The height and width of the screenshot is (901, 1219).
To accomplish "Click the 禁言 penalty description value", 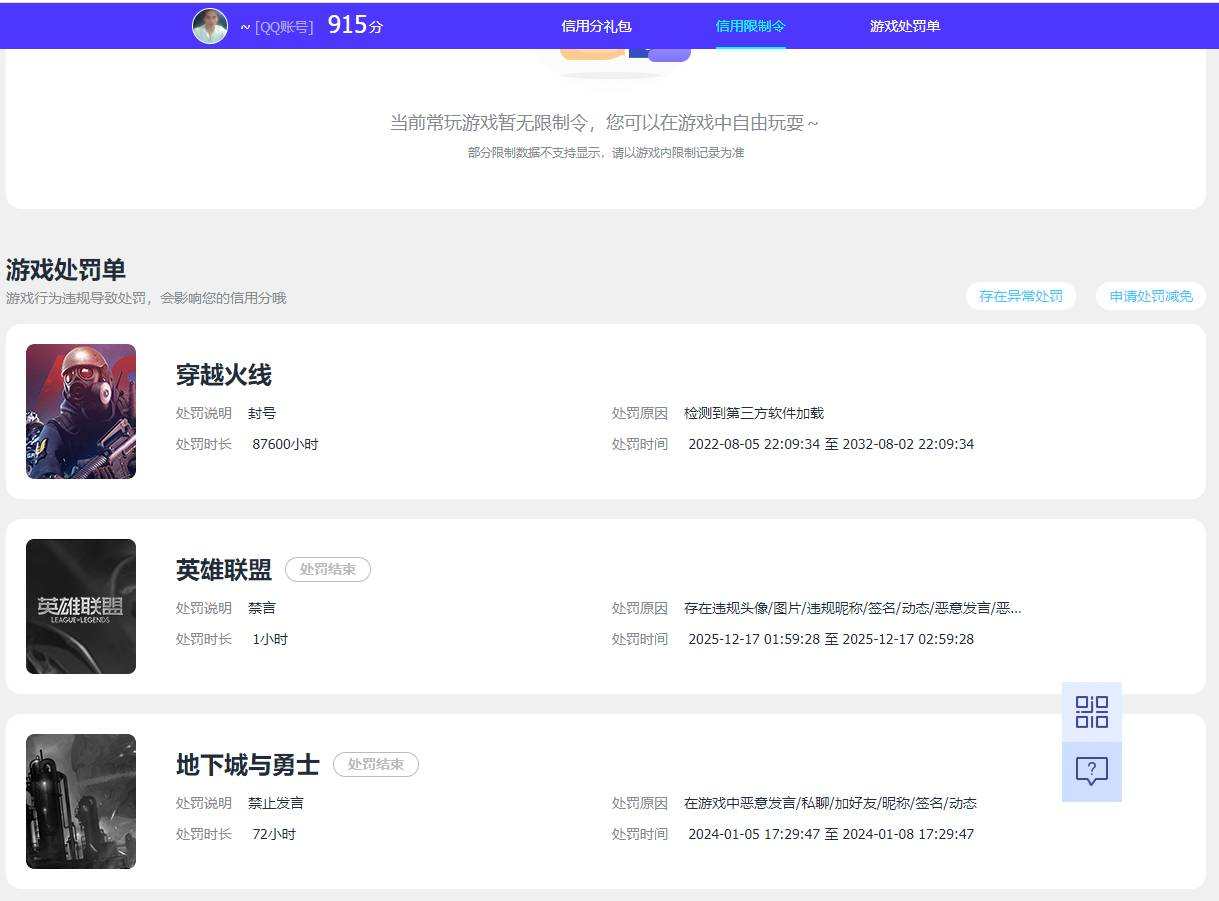I will 262,608.
